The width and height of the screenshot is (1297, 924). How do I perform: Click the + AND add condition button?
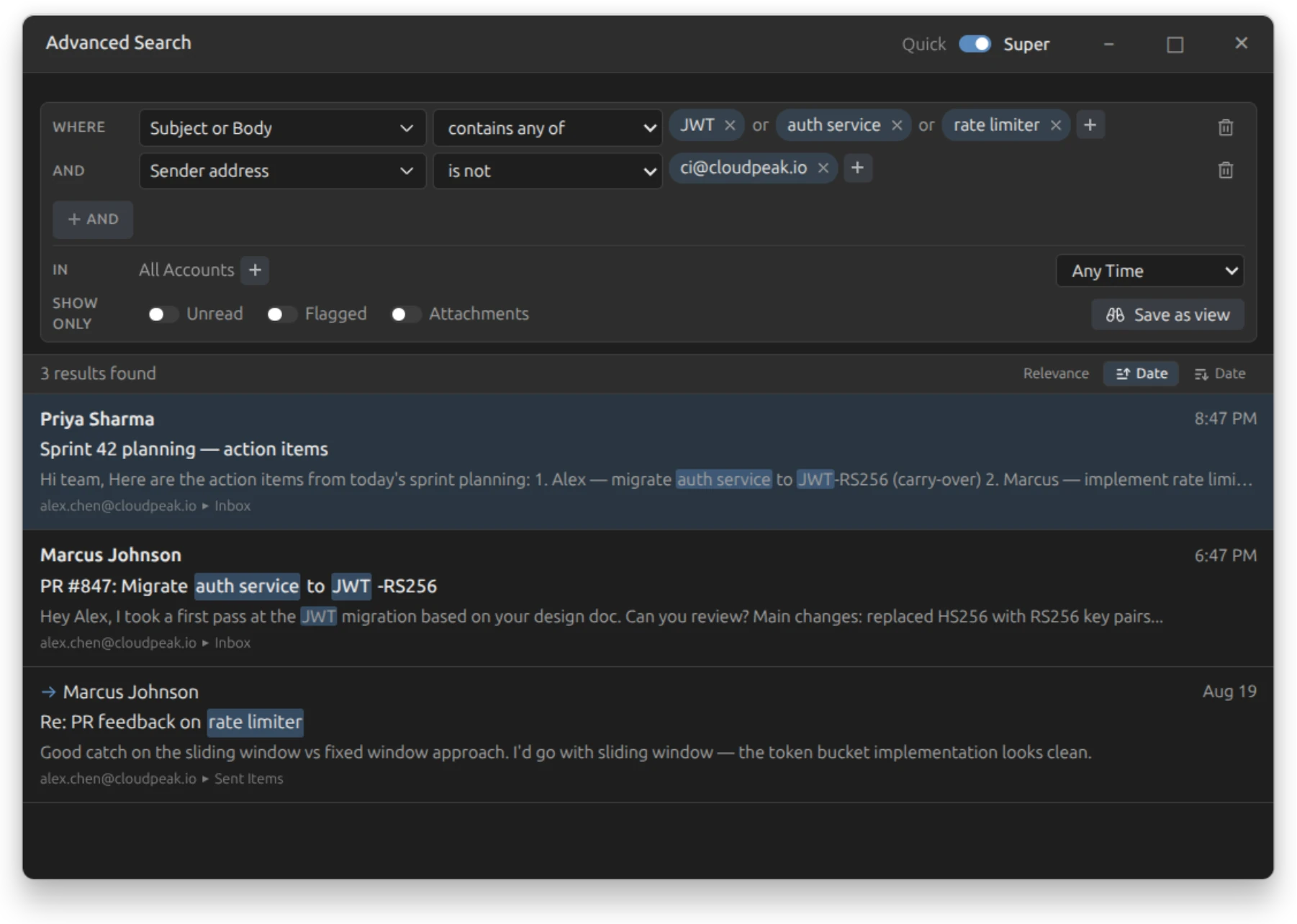93,219
